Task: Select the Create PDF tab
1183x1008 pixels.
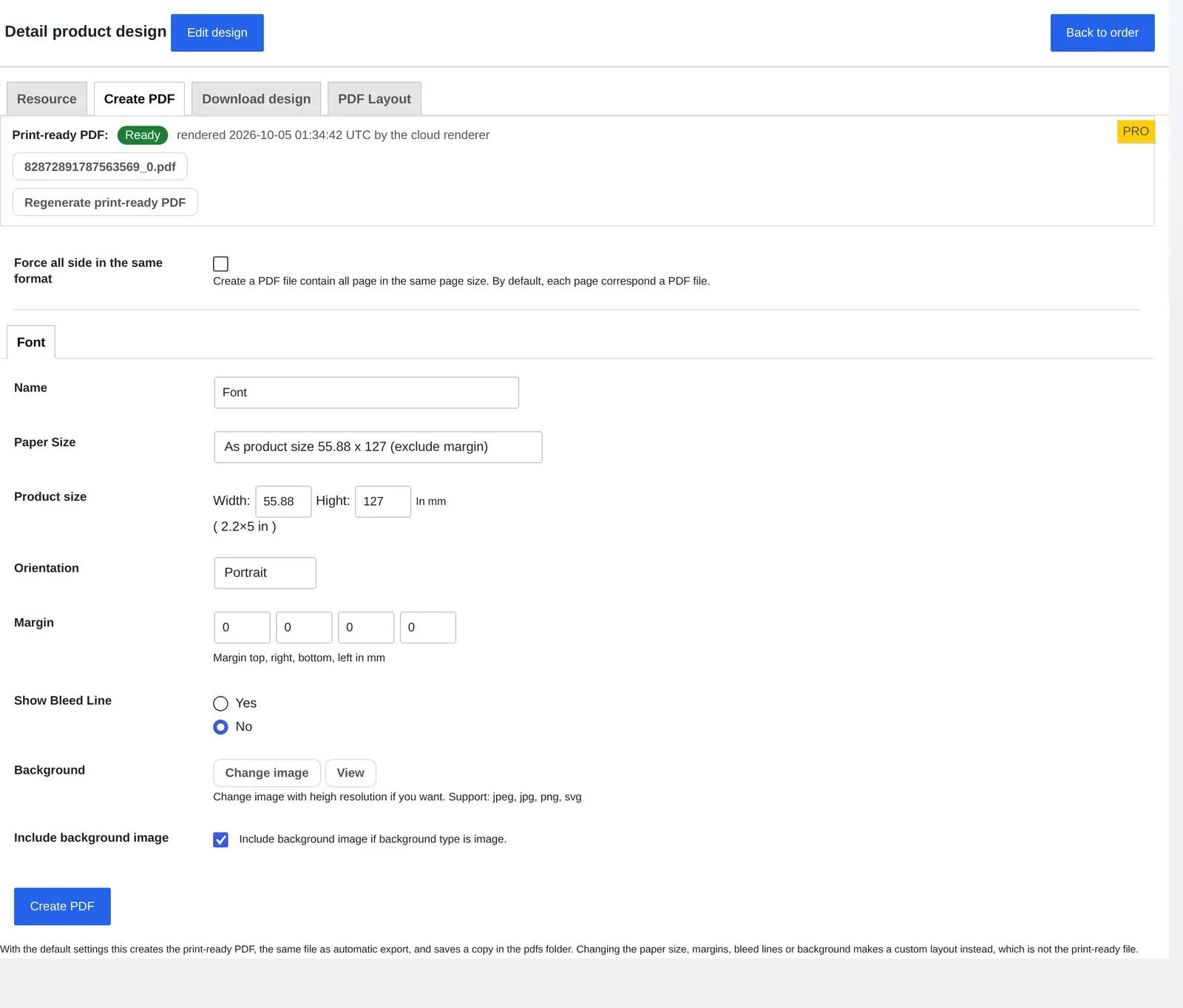Action: coord(139,99)
